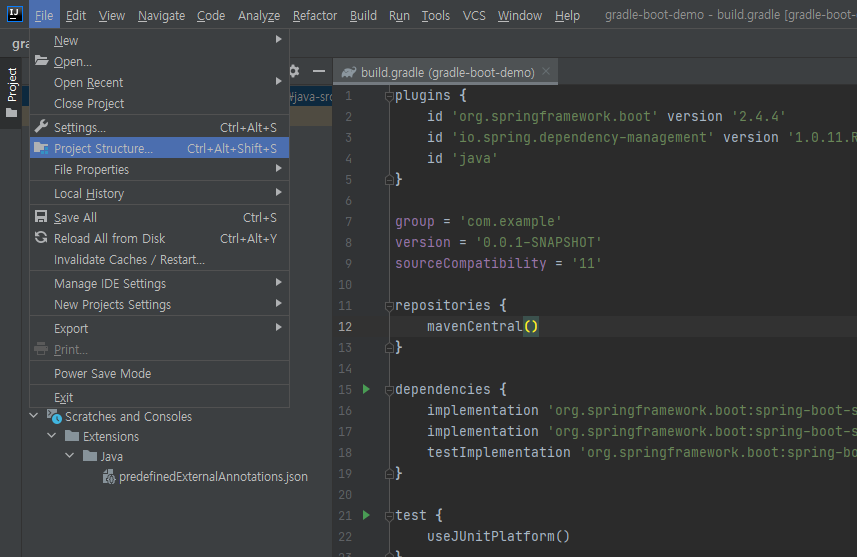Screen dimensions: 857x557
Task: Click Save All menu item
Action: [x=159, y=218]
